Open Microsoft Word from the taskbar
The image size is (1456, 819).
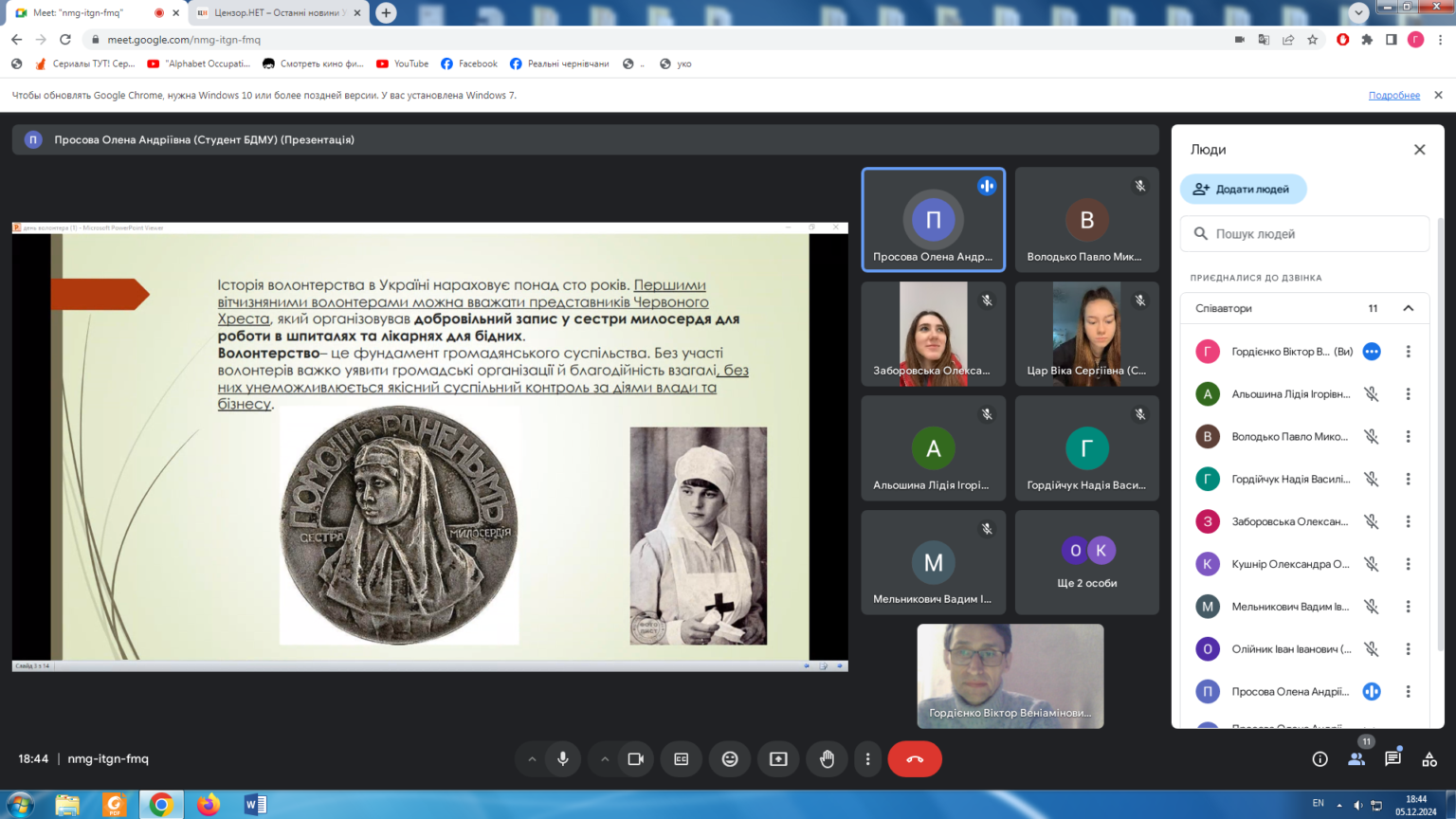coord(255,805)
